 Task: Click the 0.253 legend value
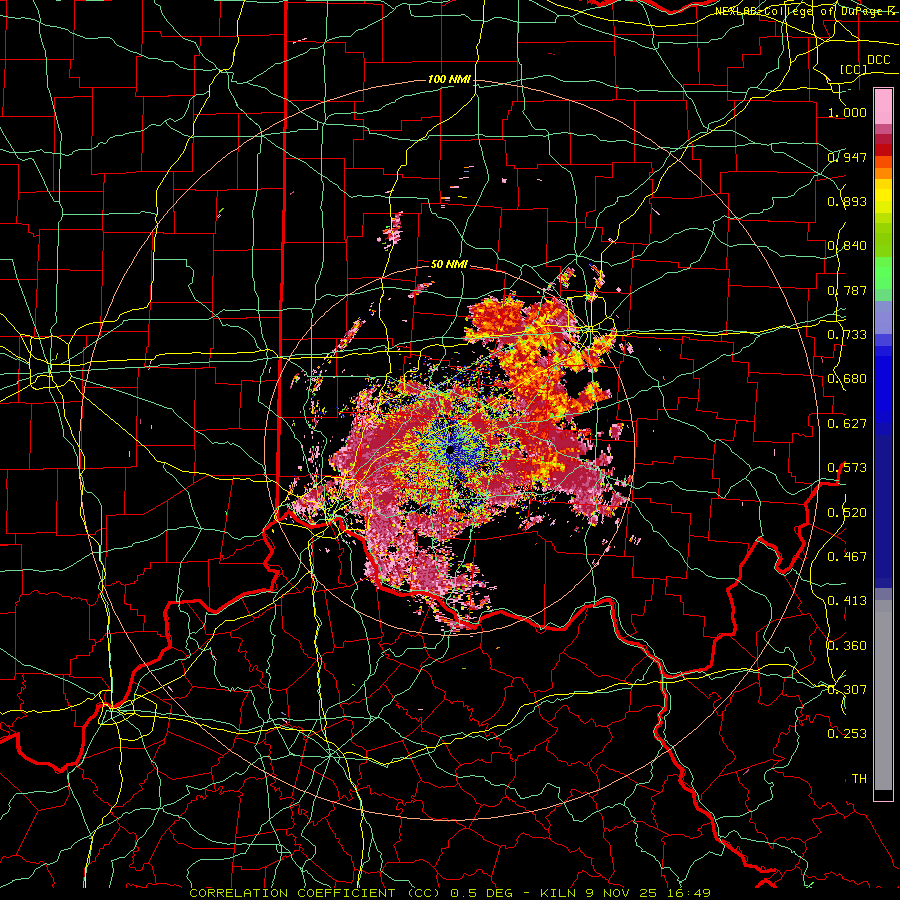pos(847,734)
